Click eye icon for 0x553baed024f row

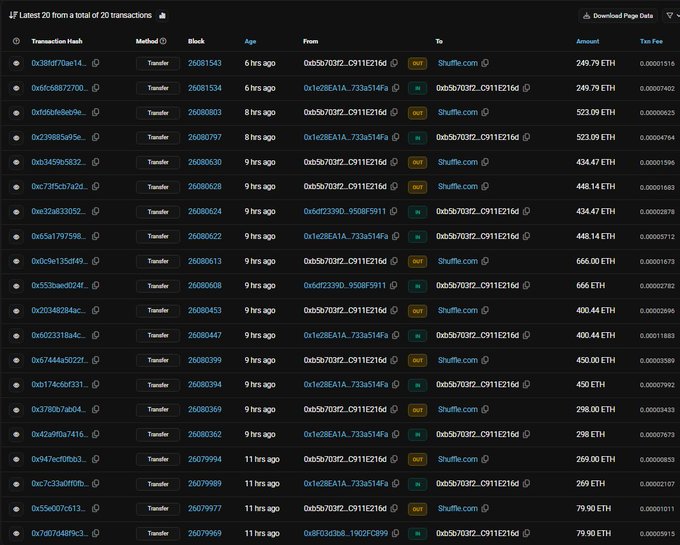(x=16, y=286)
